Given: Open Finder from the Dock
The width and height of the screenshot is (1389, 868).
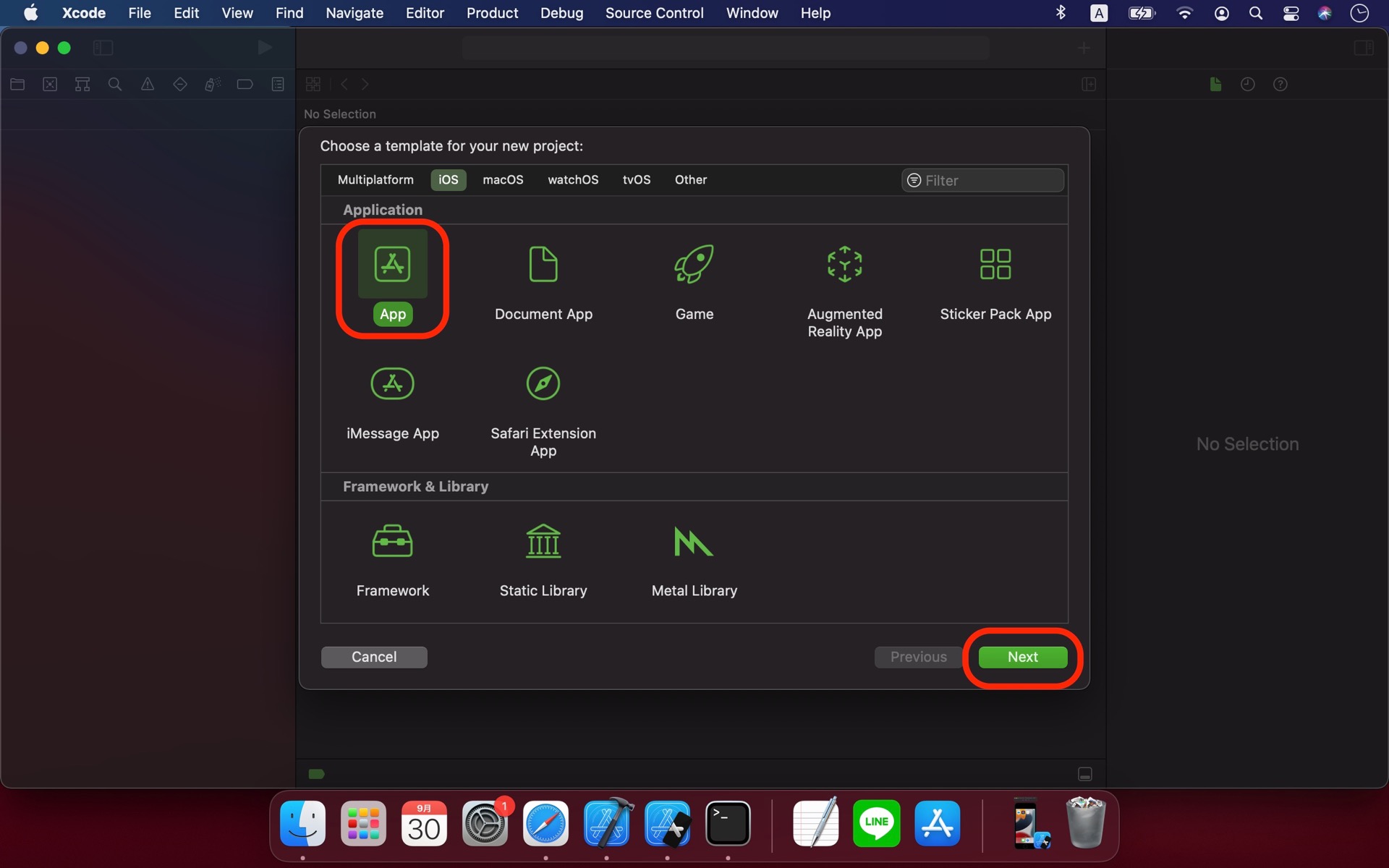Looking at the screenshot, I should coord(302,823).
